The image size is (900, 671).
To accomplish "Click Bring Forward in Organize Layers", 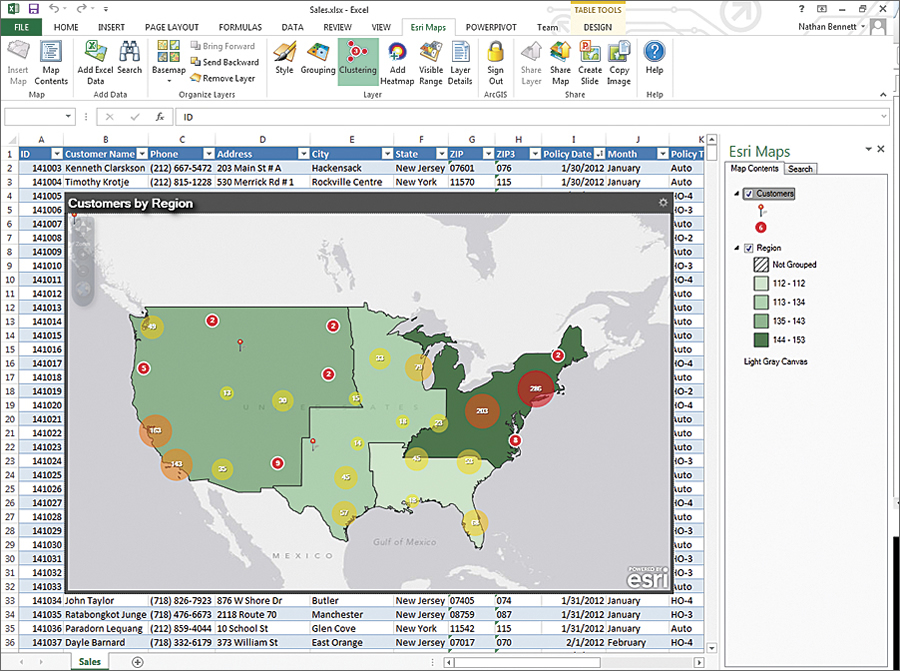I will click(222, 46).
